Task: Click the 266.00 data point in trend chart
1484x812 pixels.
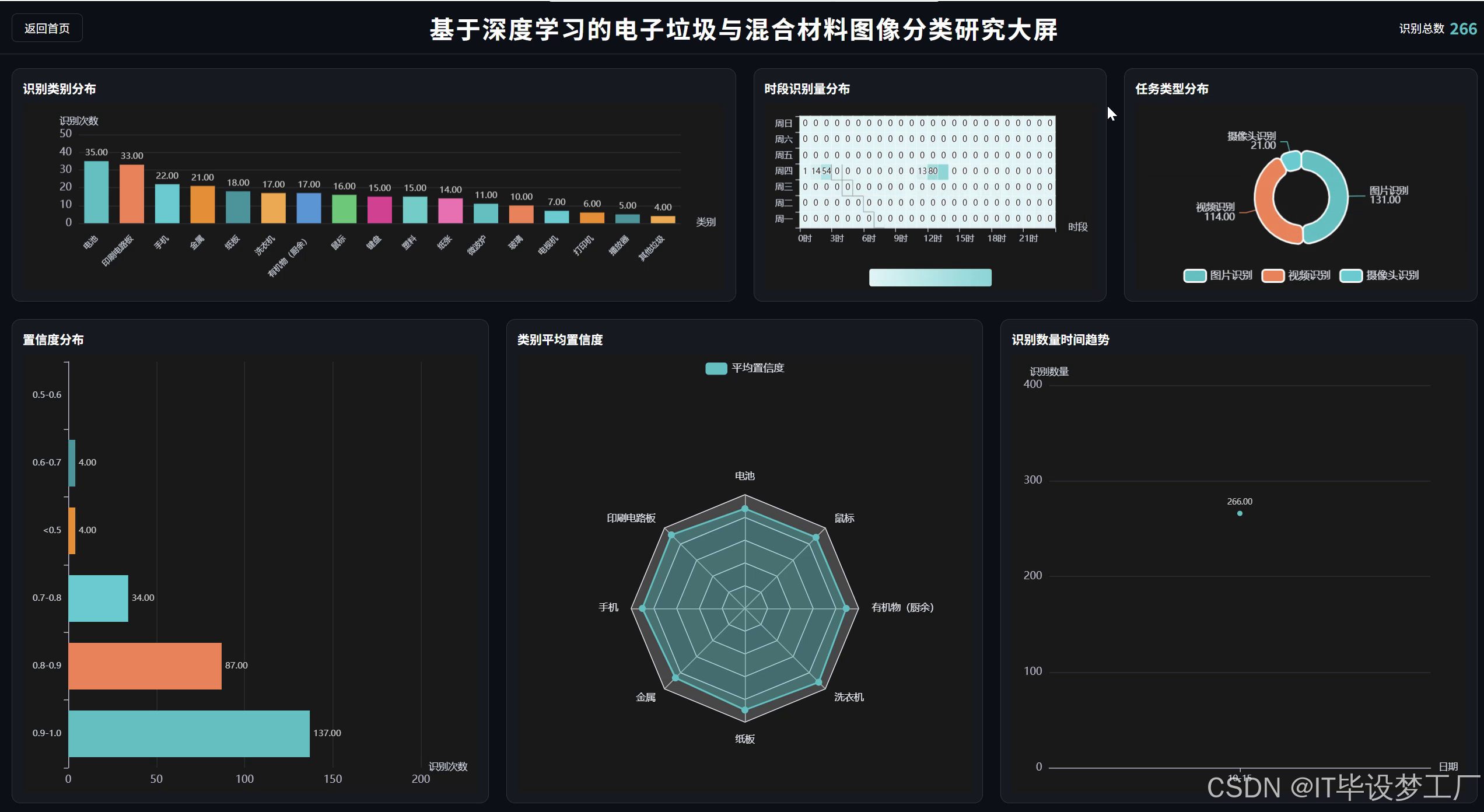Action: point(1240,513)
